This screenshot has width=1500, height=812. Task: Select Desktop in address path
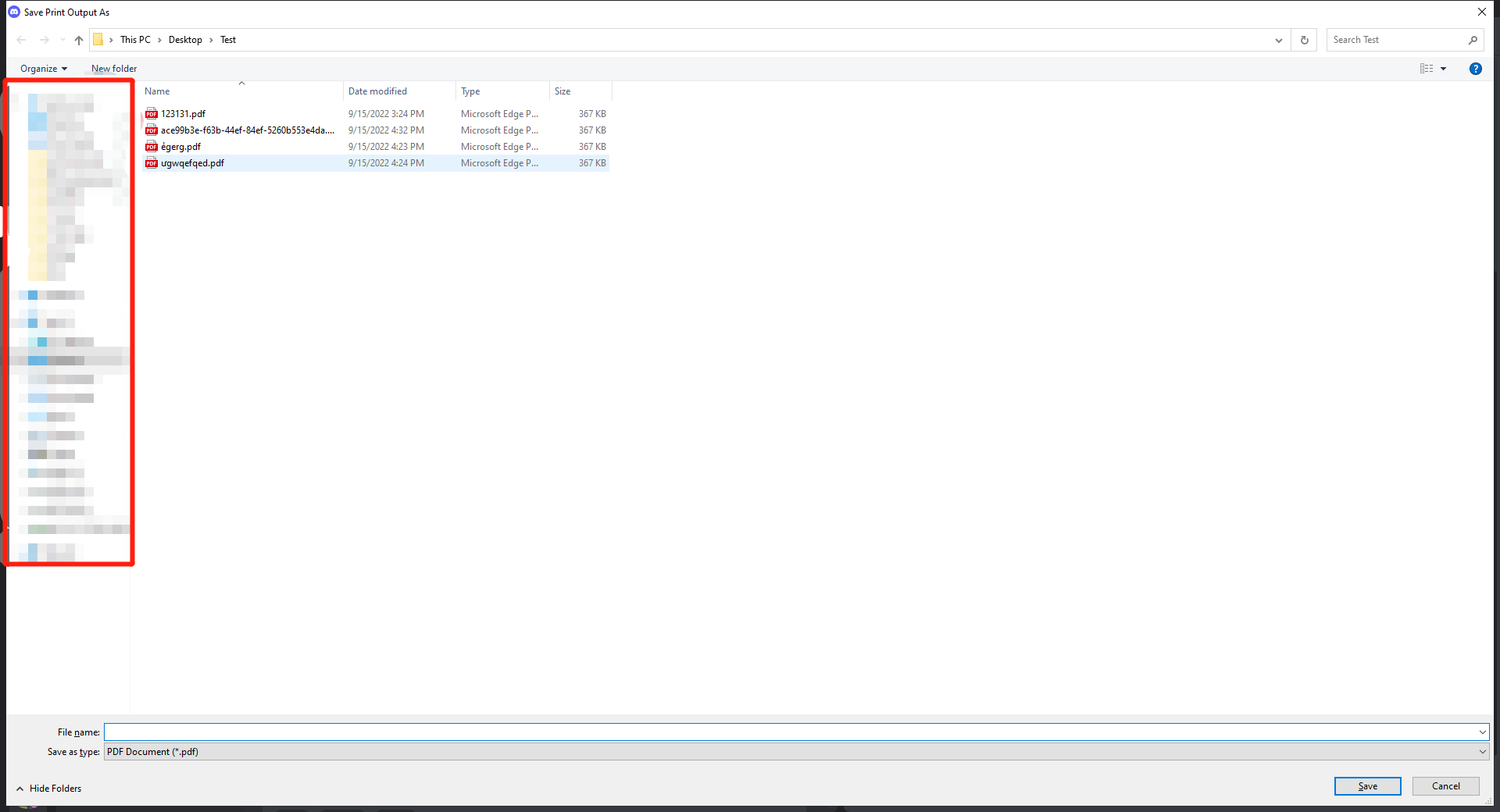coord(185,40)
